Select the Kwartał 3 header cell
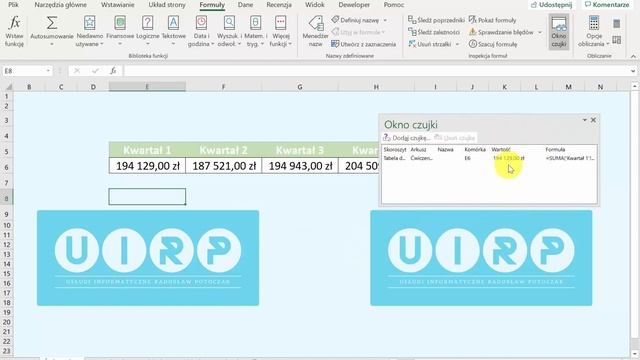 [300, 150]
